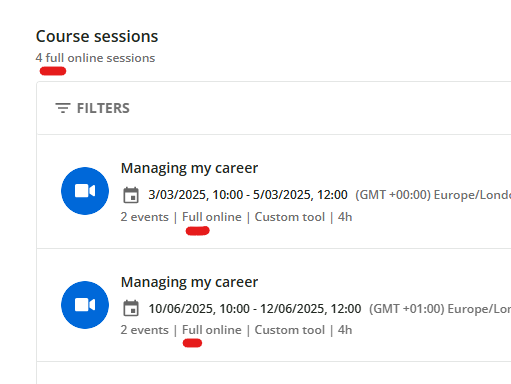Select the 3/03/2025, 10:00 - 5/03/2025 date range

(248, 195)
